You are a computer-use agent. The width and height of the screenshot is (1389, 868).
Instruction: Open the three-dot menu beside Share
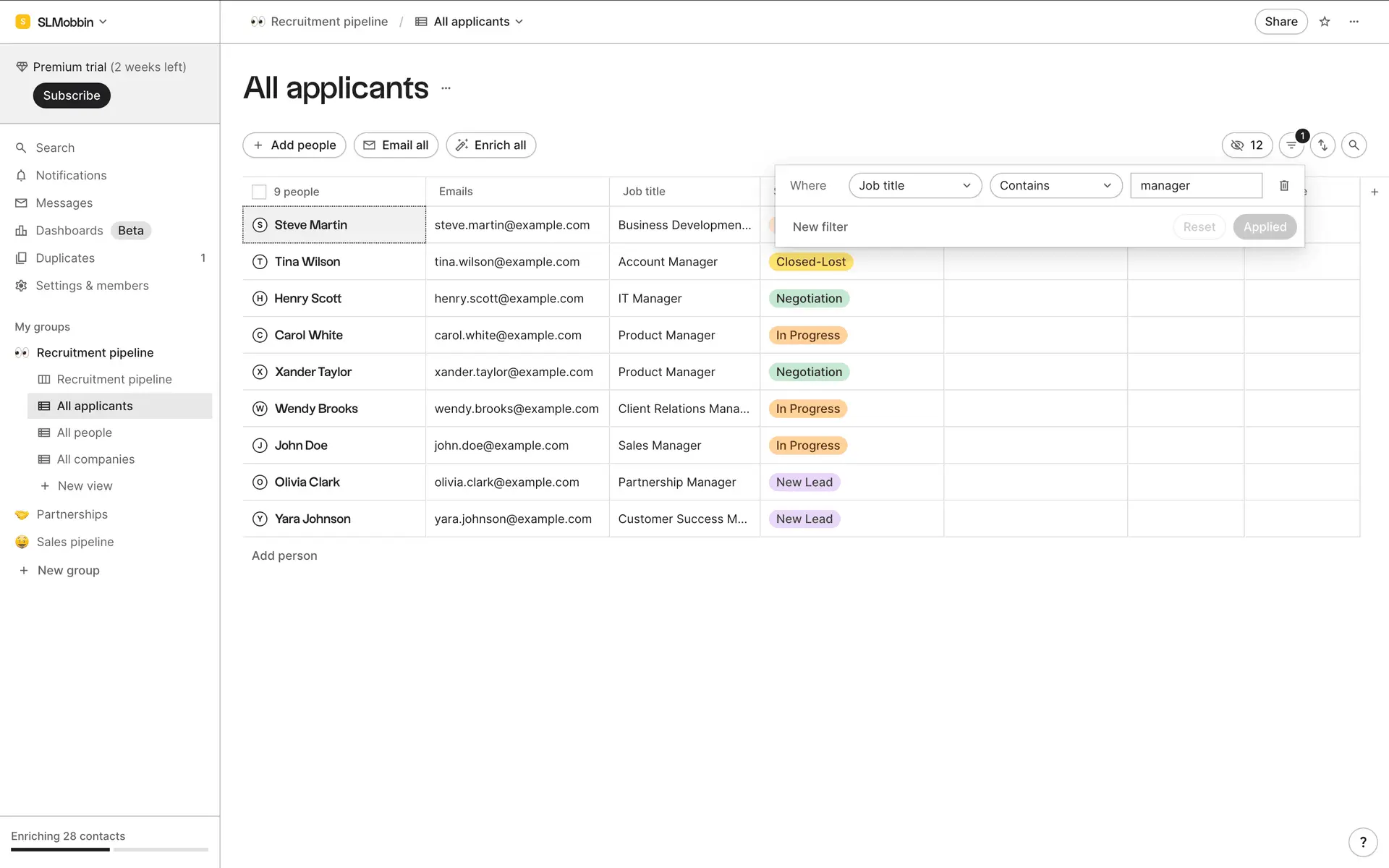(x=1354, y=22)
